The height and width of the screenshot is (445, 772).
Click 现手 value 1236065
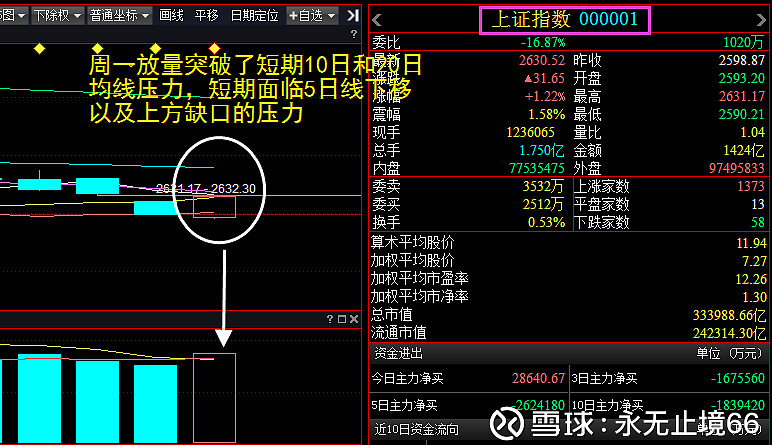coord(530,132)
